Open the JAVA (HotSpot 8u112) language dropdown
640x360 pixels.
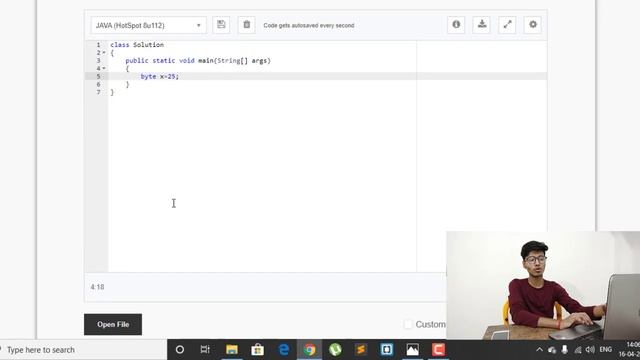pos(149,25)
